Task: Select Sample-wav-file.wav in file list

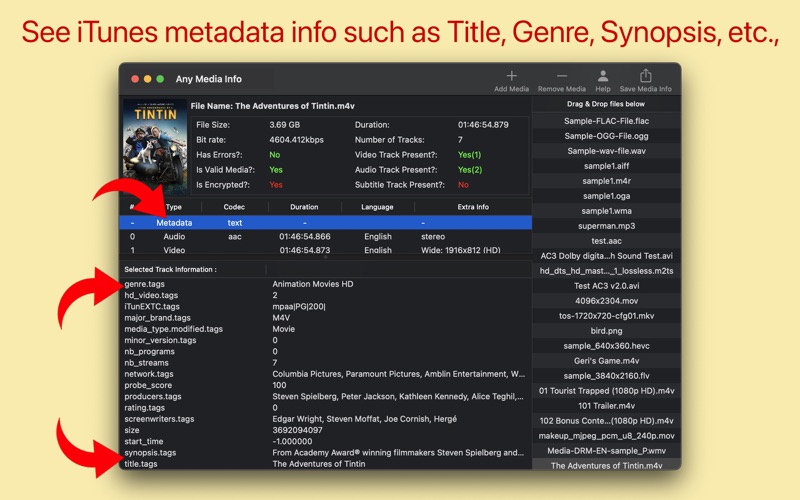Action: click(606, 151)
